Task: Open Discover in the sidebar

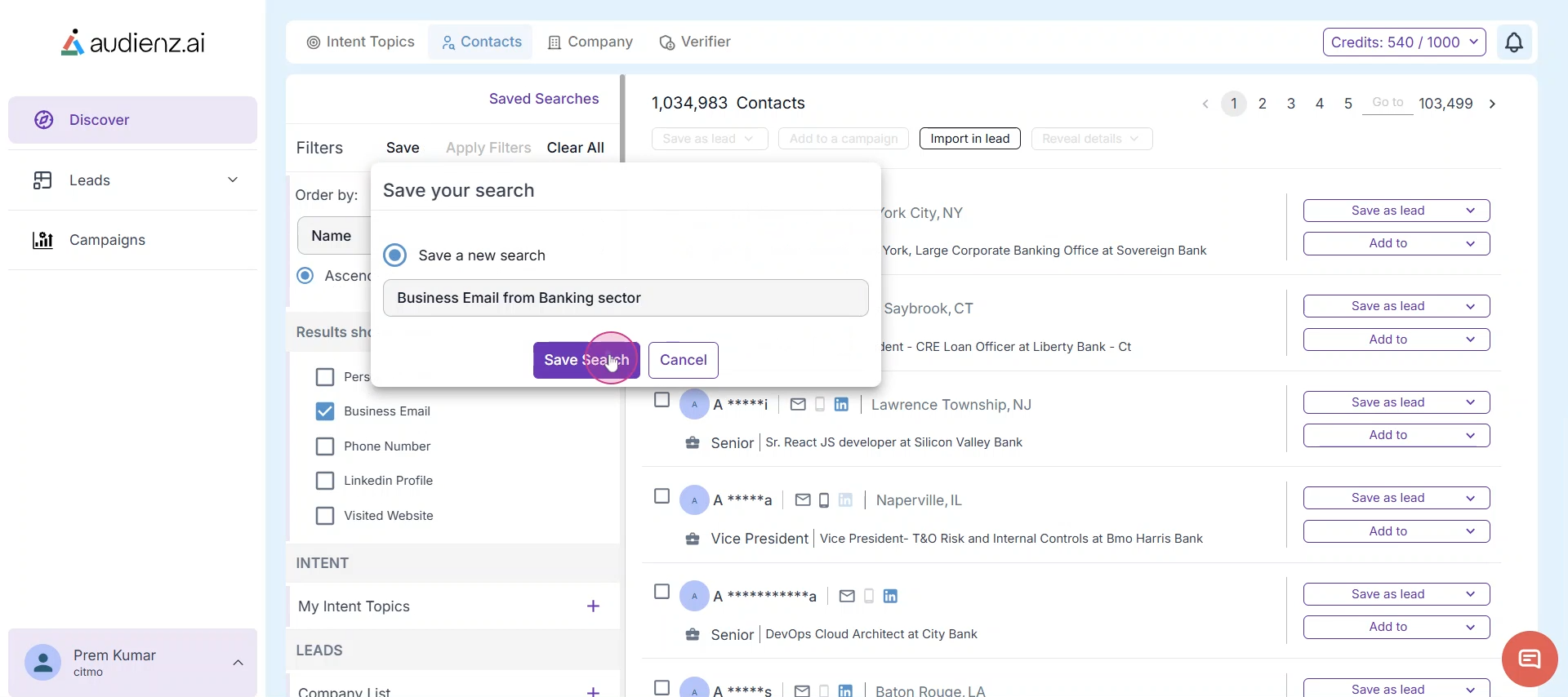Action: [132, 120]
